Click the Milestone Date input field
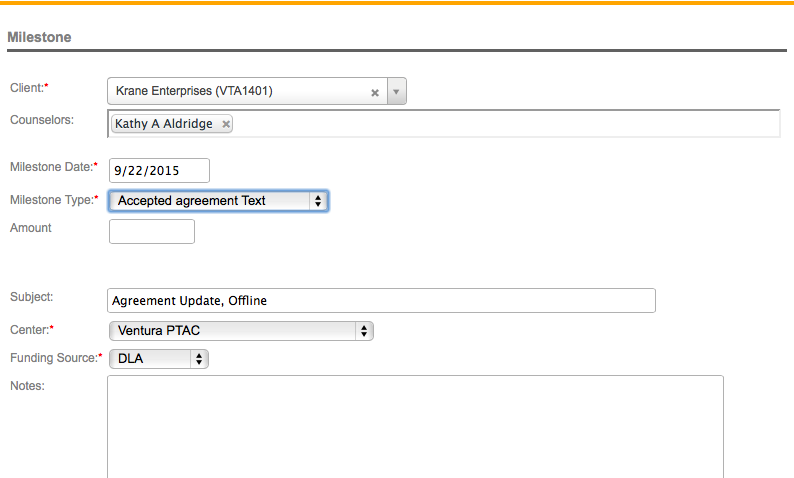The image size is (794, 478). click(x=159, y=171)
